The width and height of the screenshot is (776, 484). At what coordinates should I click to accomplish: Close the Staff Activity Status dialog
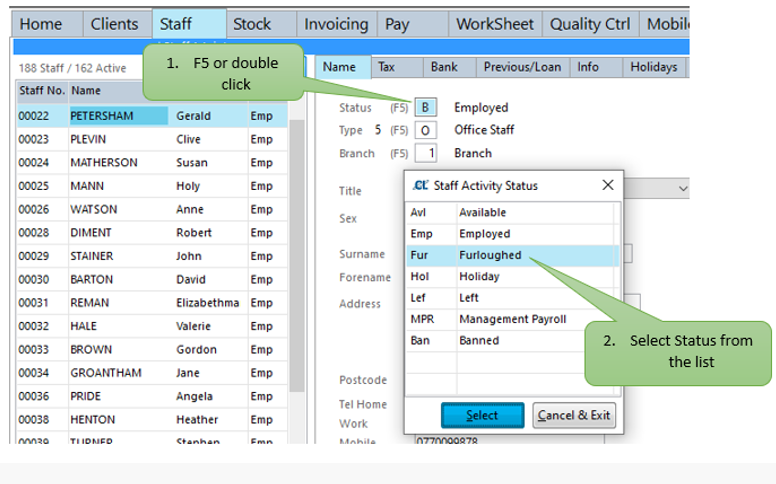(x=607, y=185)
